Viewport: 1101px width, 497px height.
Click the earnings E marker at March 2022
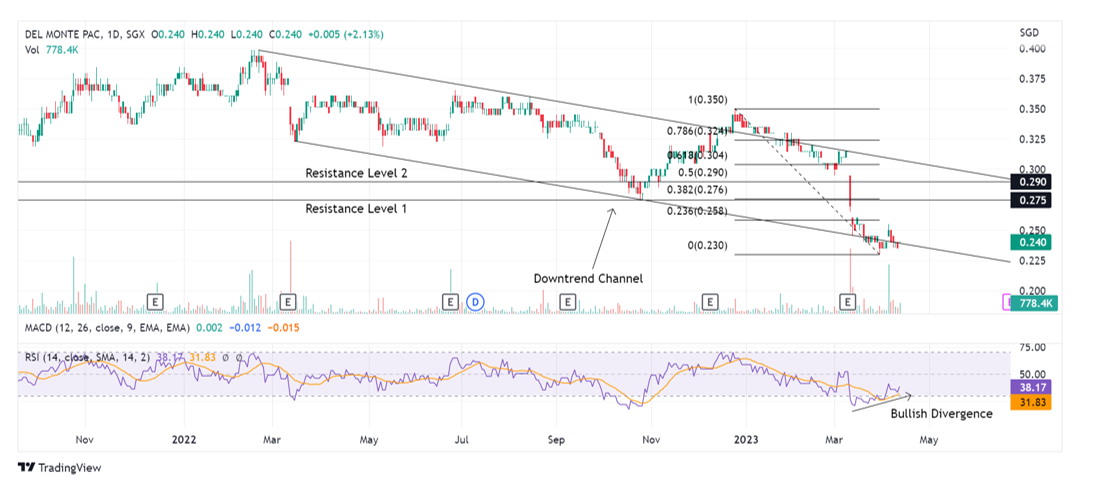[x=287, y=302]
